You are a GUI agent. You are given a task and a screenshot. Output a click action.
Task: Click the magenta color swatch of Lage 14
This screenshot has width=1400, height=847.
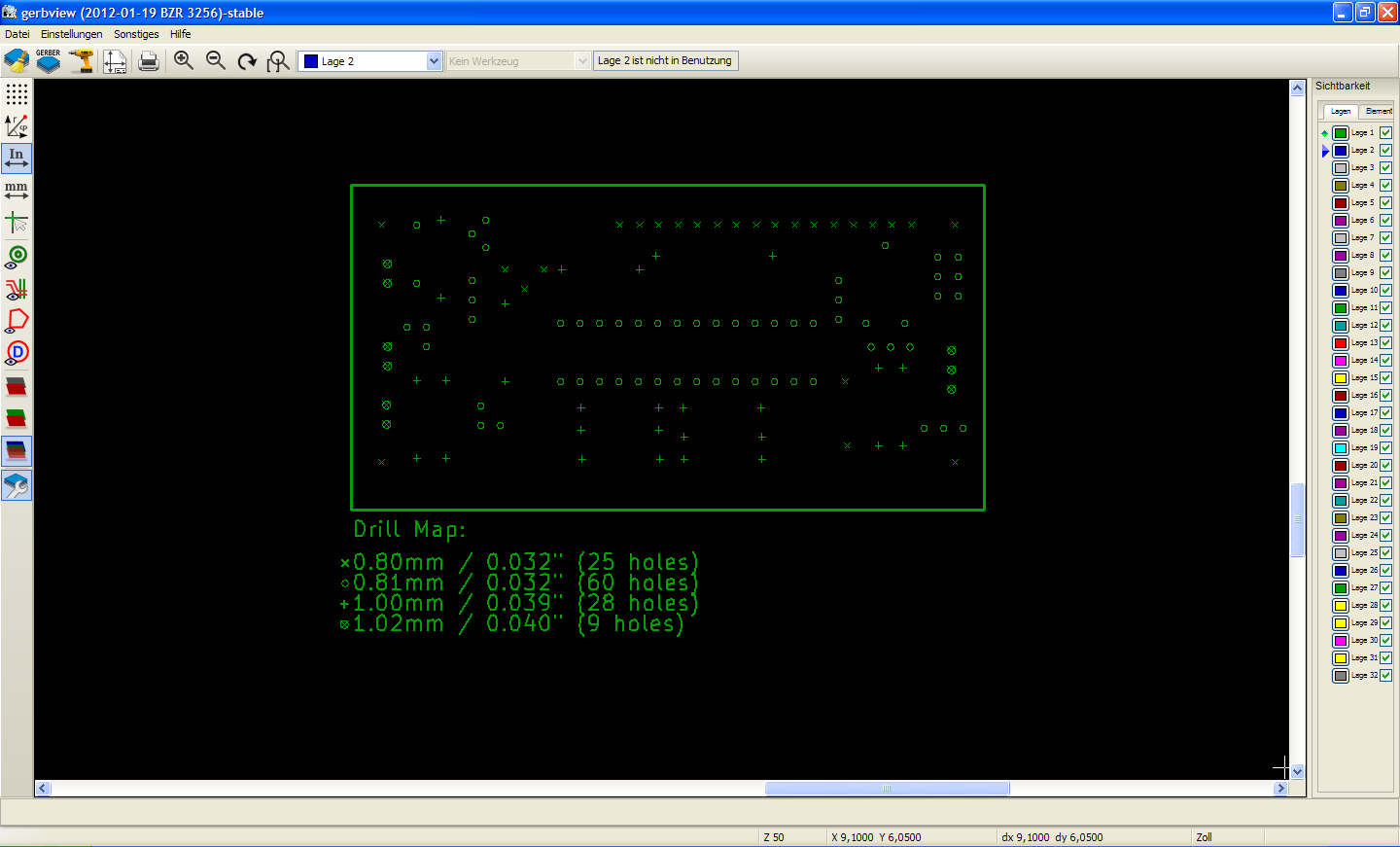tap(1341, 361)
